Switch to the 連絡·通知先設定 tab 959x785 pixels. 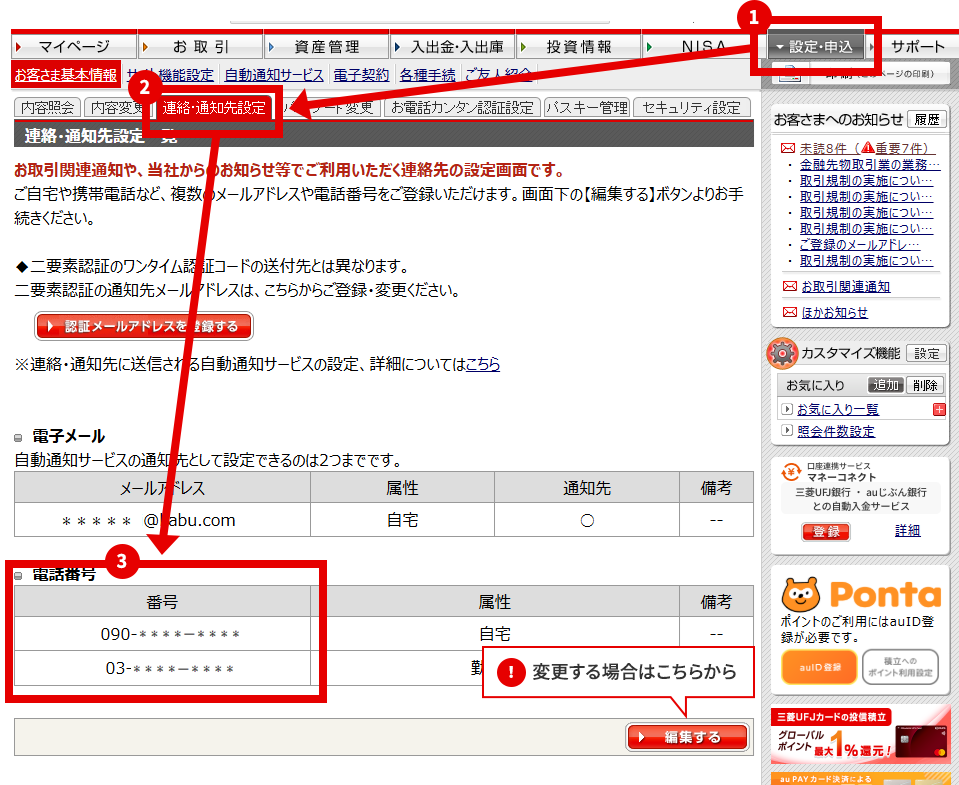(213, 108)
